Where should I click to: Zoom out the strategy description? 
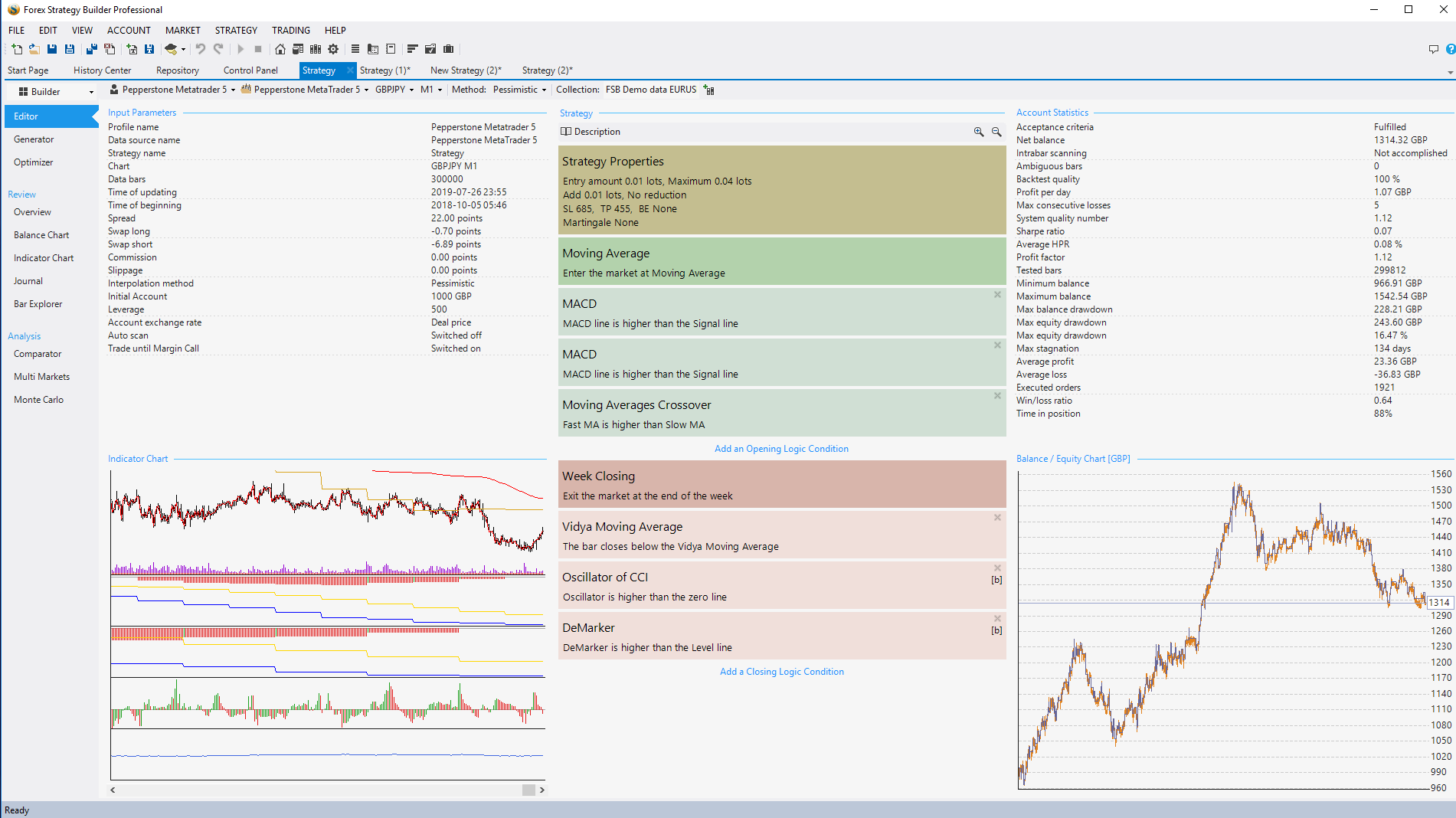[x=996, y=132]
